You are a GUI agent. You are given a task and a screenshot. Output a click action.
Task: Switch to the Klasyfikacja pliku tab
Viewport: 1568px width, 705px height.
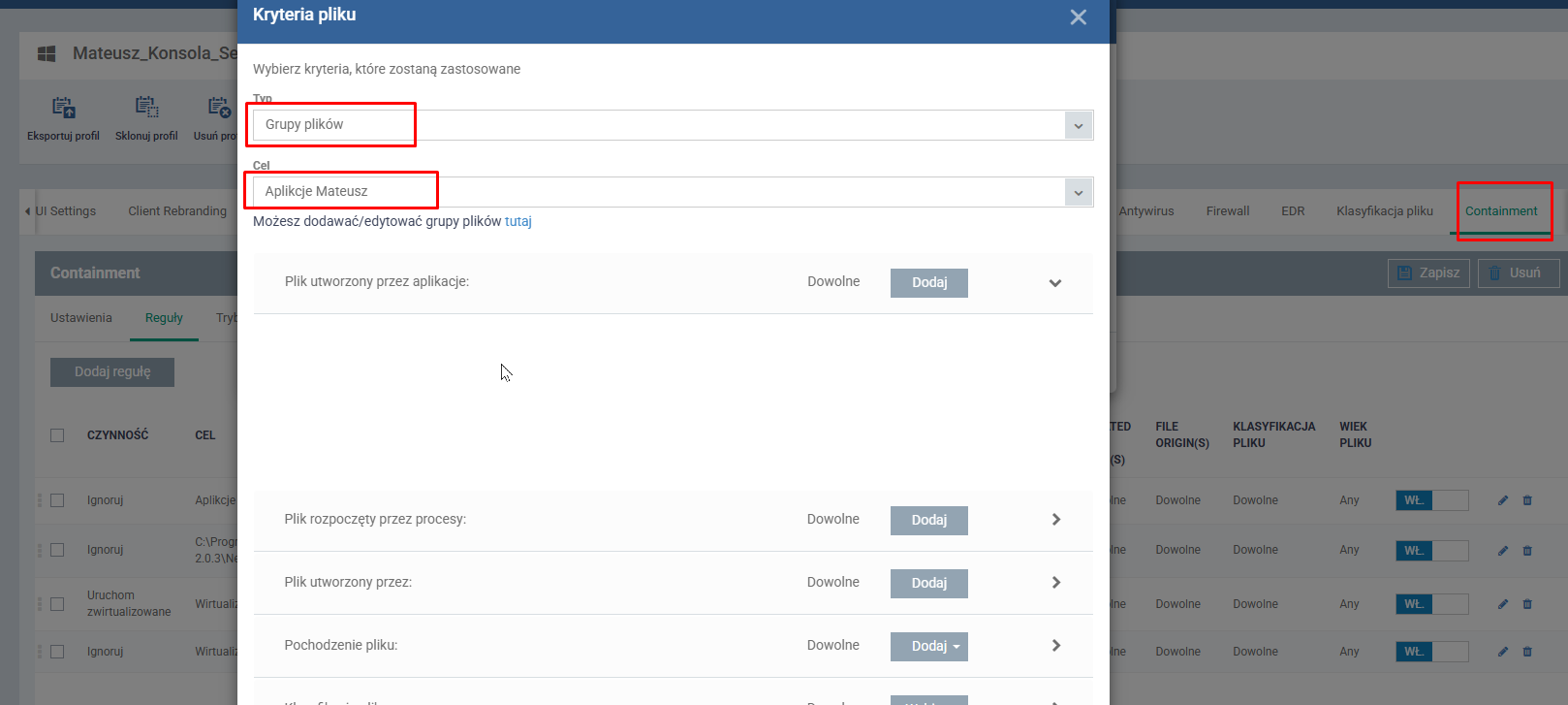pos(1385,211)
